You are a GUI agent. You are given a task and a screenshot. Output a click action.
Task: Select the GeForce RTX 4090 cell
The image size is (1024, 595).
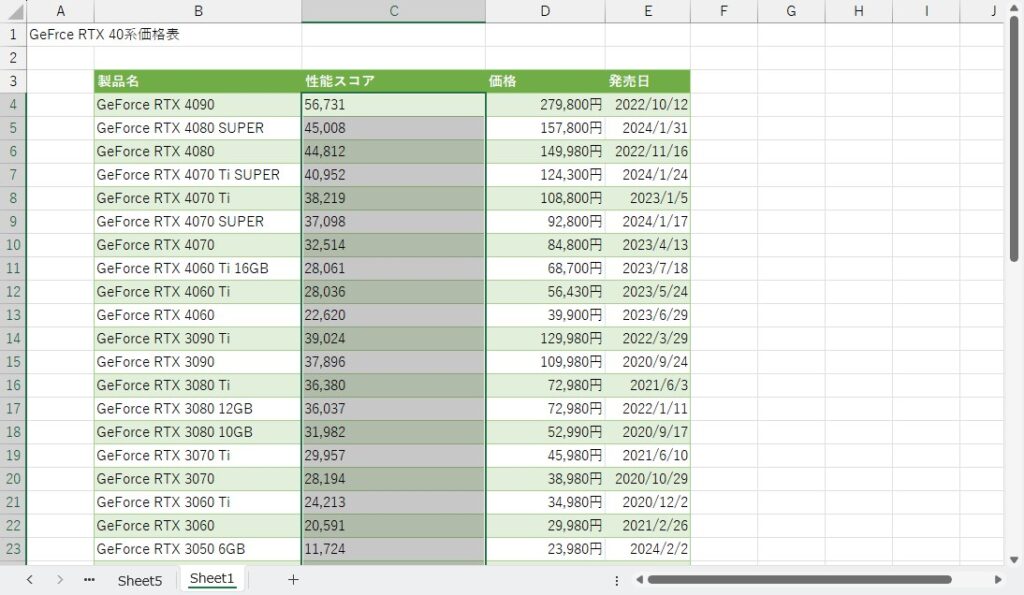[x=197, y=104]
